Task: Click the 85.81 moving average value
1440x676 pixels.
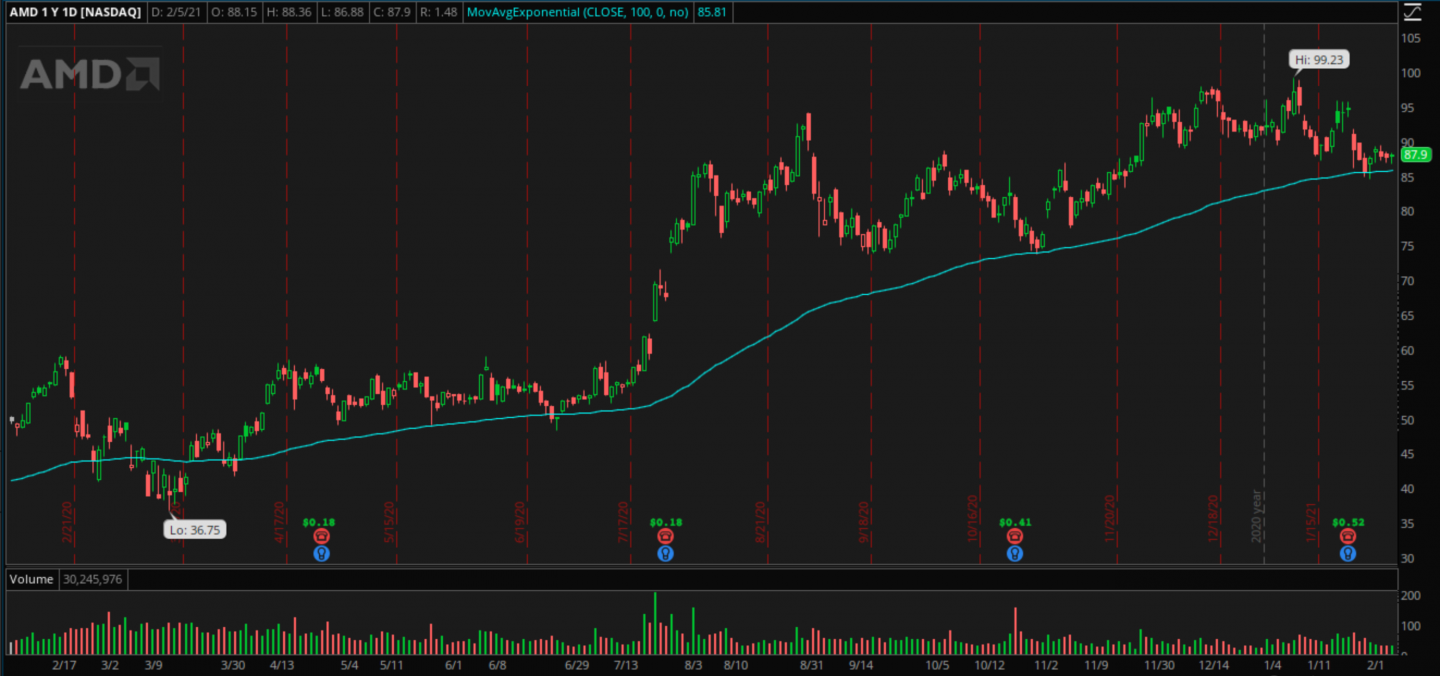Action: click(711, 13)
